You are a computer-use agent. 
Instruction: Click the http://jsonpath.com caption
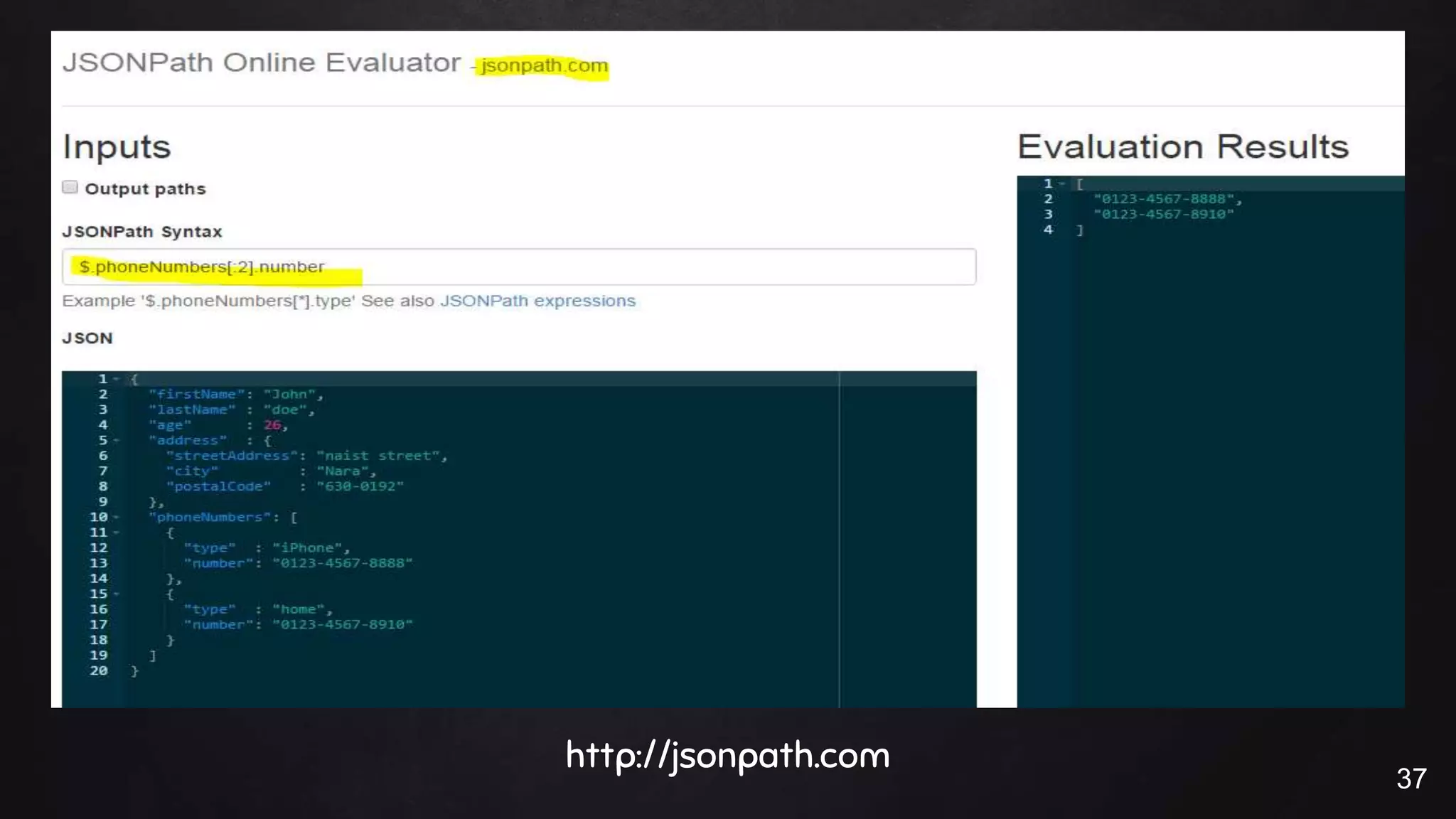tap(728, 755)
